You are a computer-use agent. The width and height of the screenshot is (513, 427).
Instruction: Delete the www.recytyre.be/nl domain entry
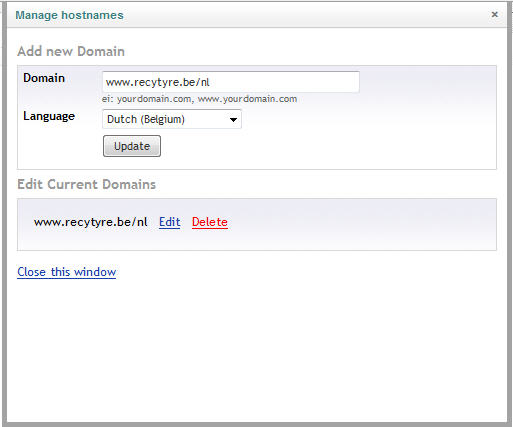210,222
